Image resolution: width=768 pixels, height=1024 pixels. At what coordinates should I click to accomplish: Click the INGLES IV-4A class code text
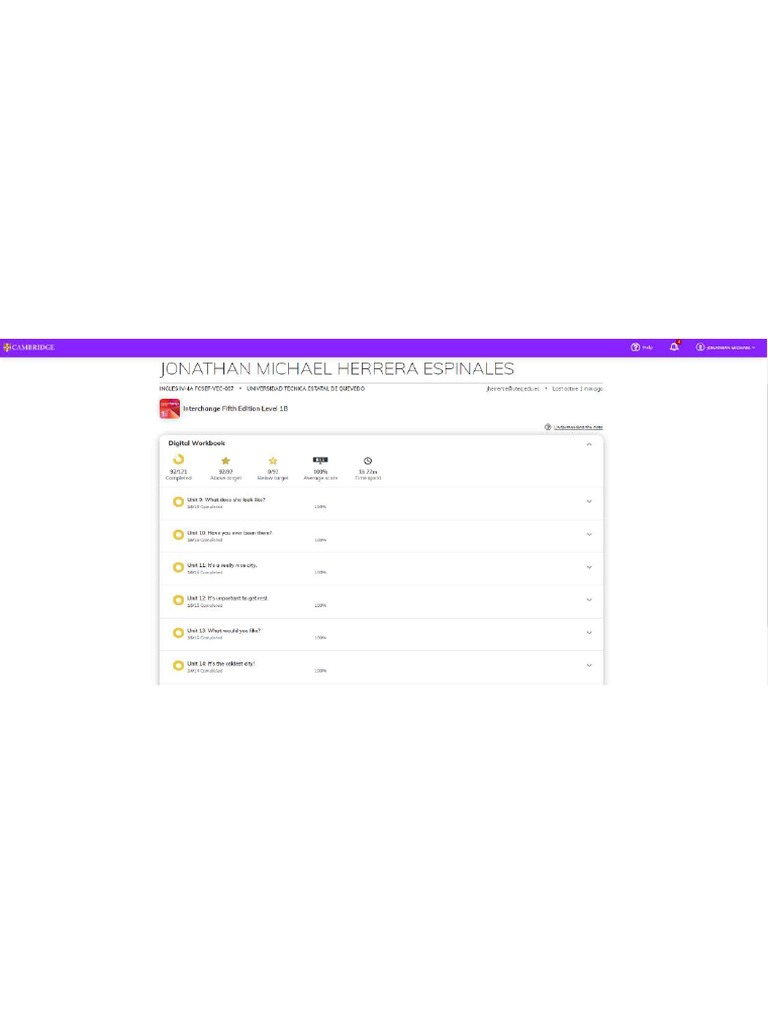(197, 389)
